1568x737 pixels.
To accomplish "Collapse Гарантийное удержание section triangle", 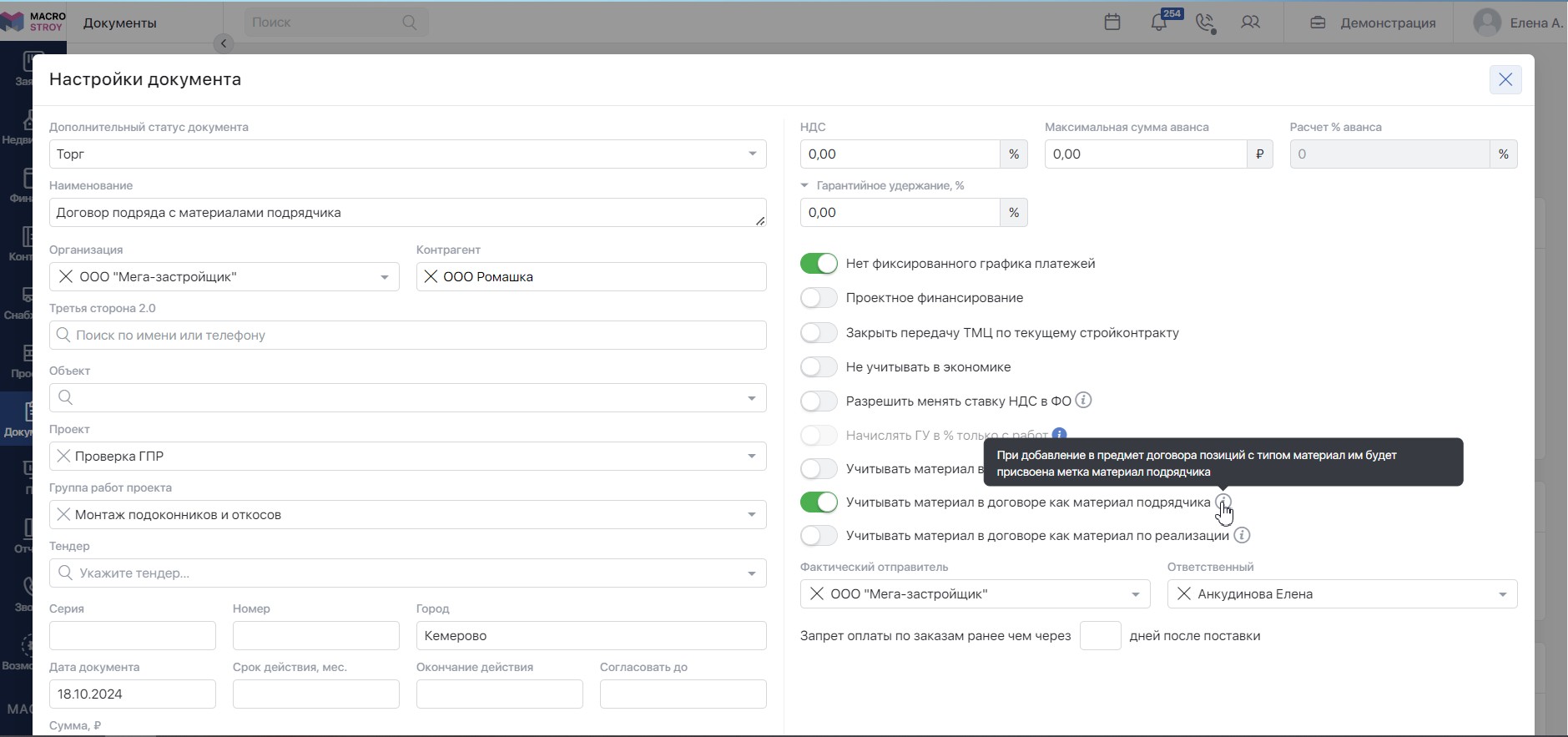I will pyautogui.click(x=804, y=185).
